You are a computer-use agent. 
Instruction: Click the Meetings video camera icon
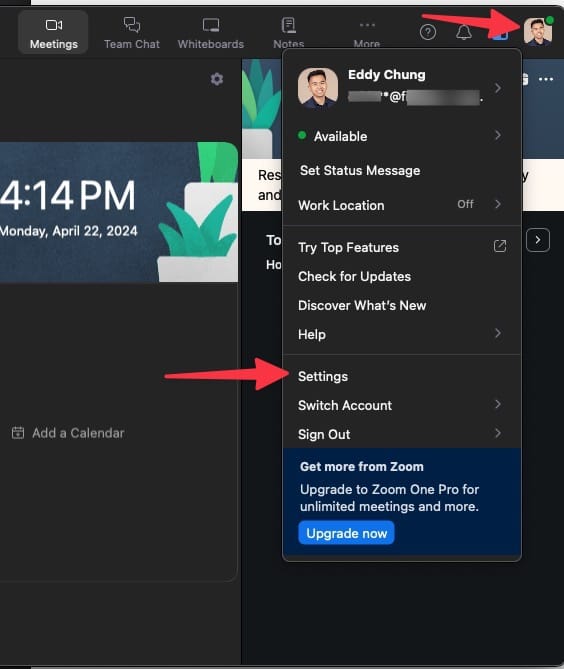coord(54,25)
